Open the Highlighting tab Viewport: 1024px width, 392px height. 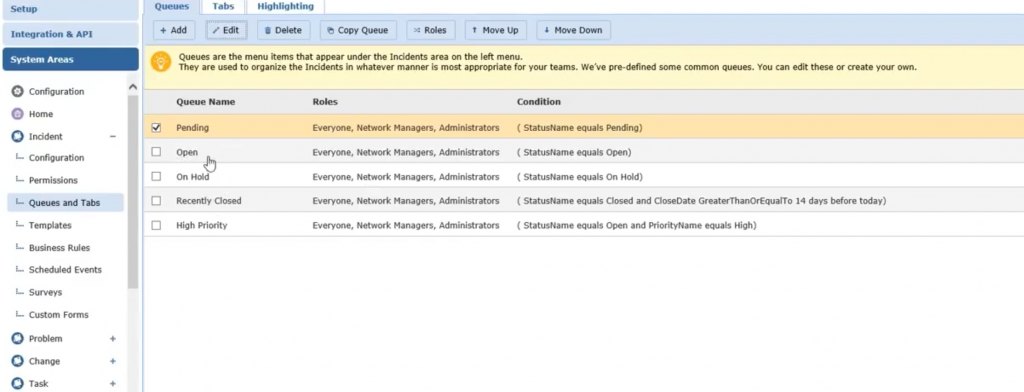point(285,7)
